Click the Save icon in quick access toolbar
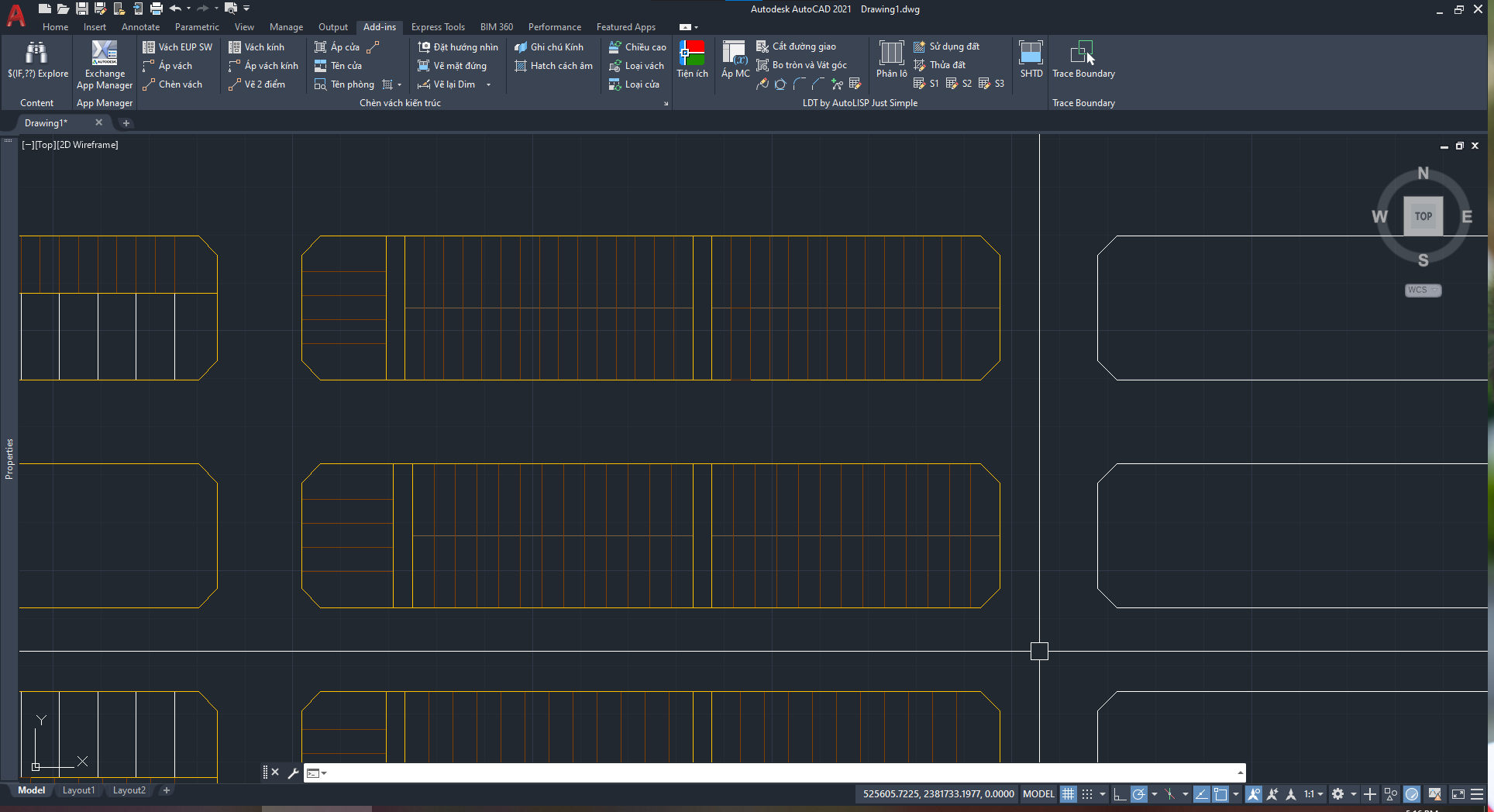Viewport: 1494px width, 812px height. coord(81,9)
